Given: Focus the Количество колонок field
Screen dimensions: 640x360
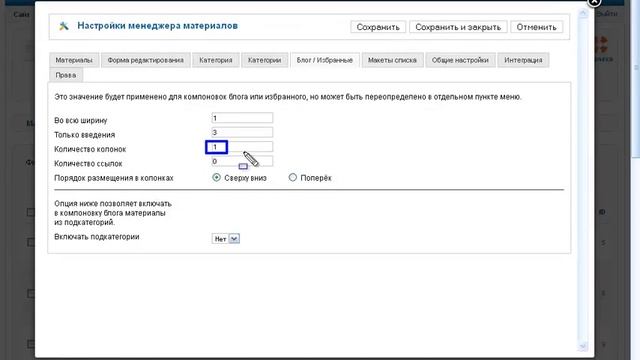Looking at the screenshot, I should click(242, 147).
